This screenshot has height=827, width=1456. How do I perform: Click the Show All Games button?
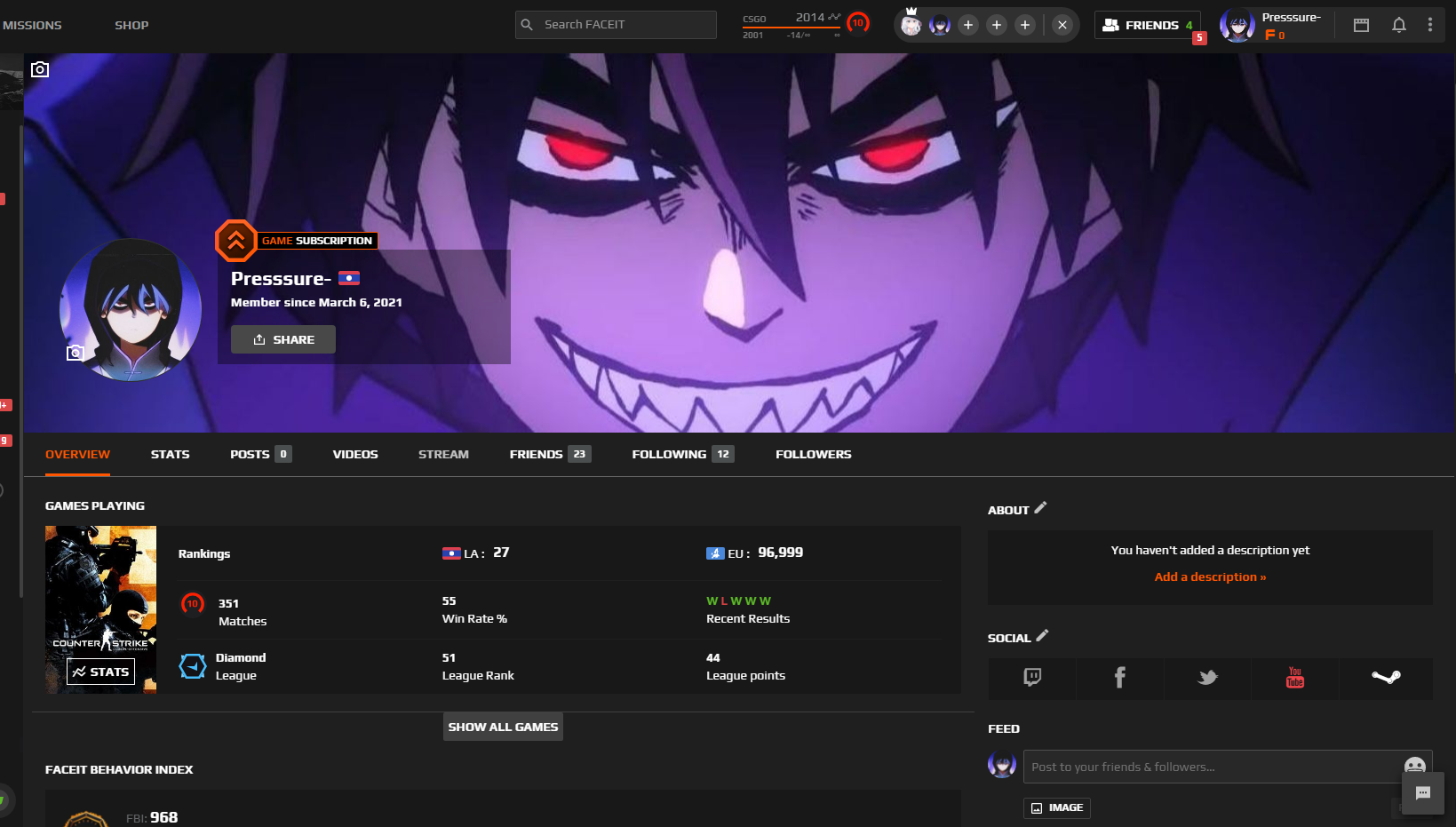(503, 727)
